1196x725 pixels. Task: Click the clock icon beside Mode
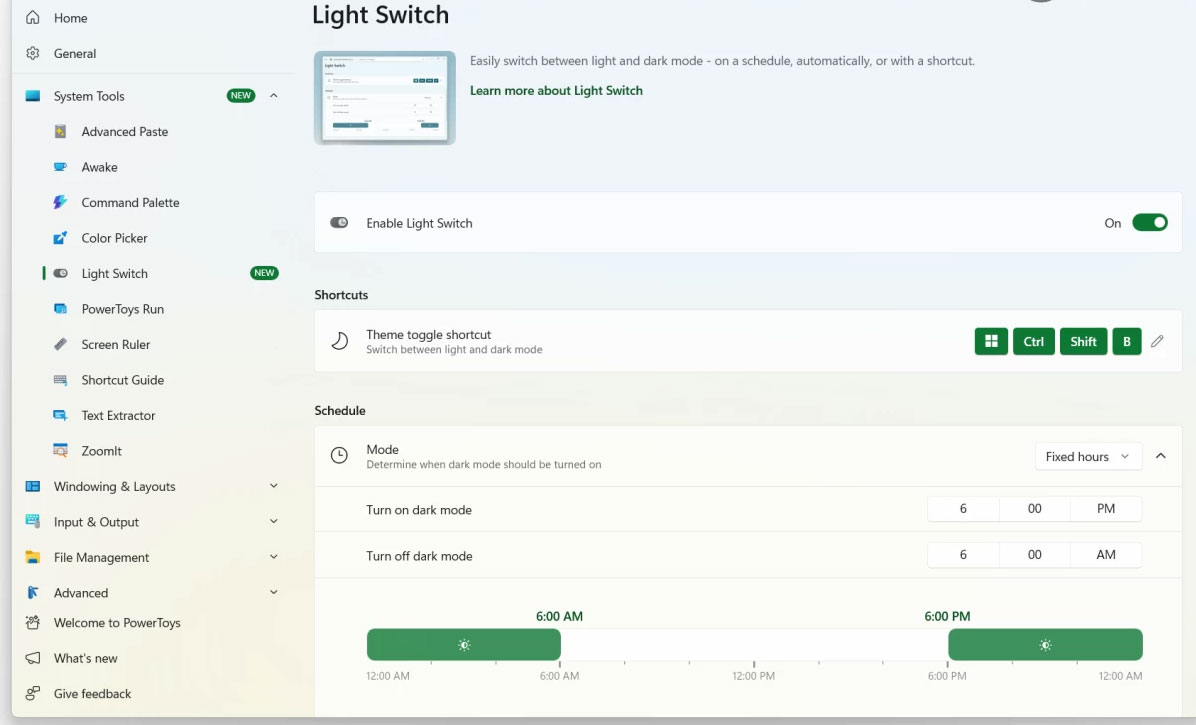[339, 456]
